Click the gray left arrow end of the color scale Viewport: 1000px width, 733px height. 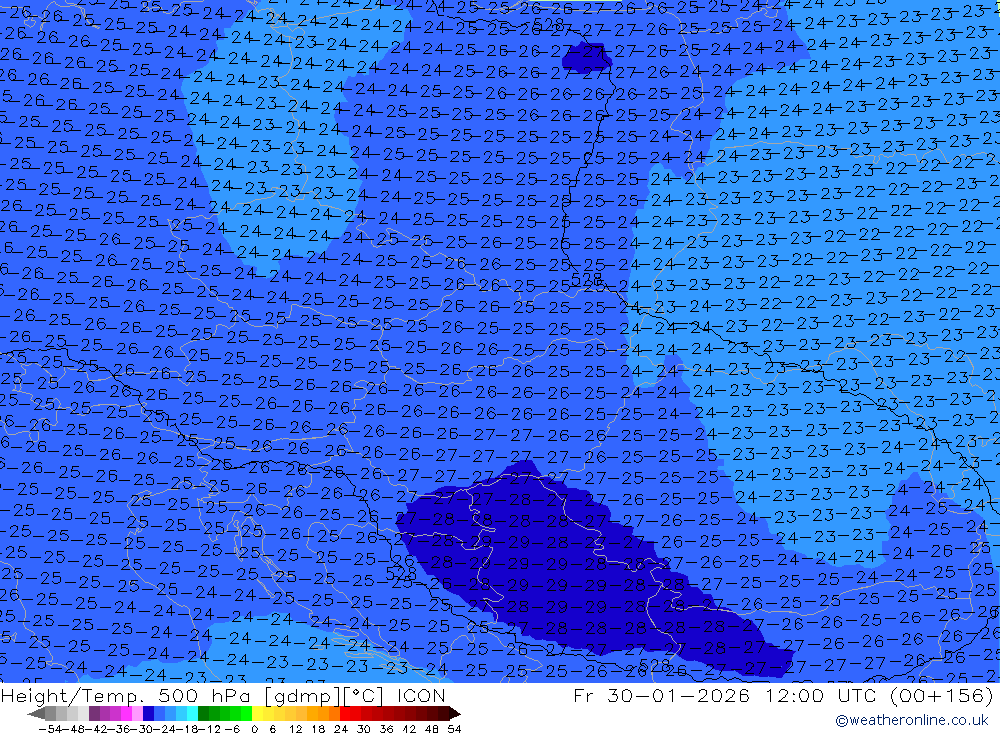pyautogui.click(x=36, y=713)
